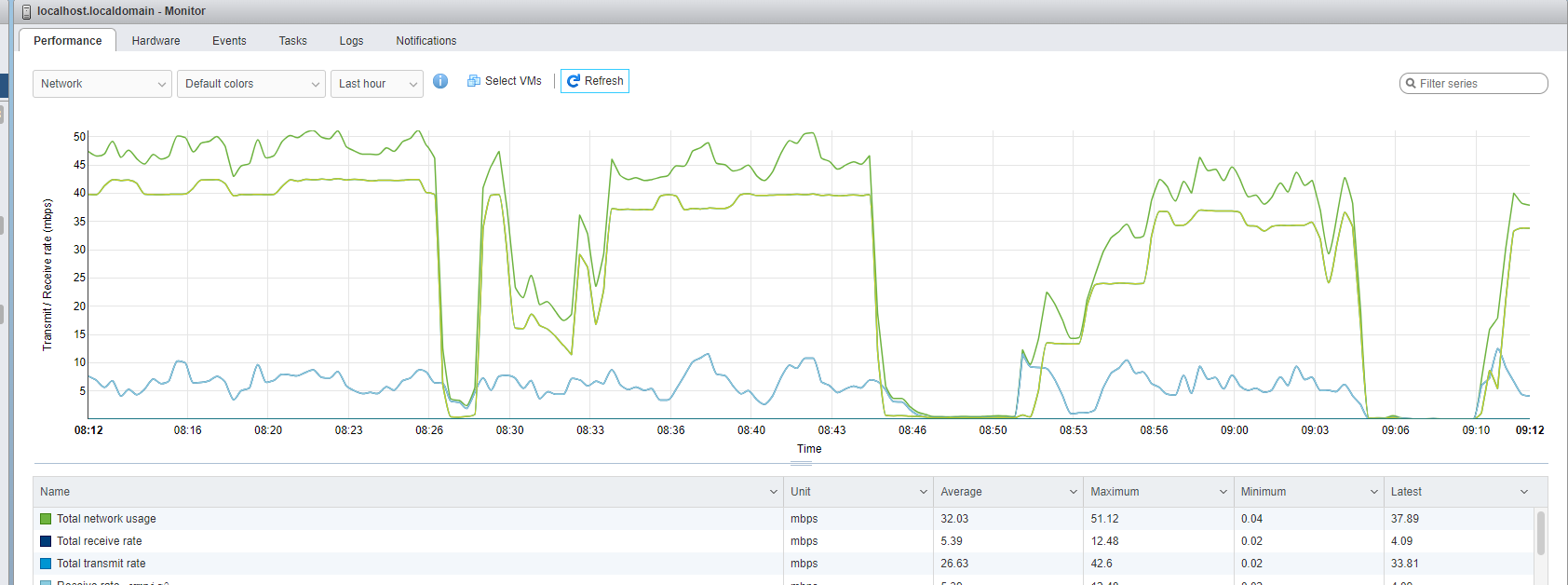The image size is (1568, 585).
Task: Click the average value 5.39
Action: 952,541
